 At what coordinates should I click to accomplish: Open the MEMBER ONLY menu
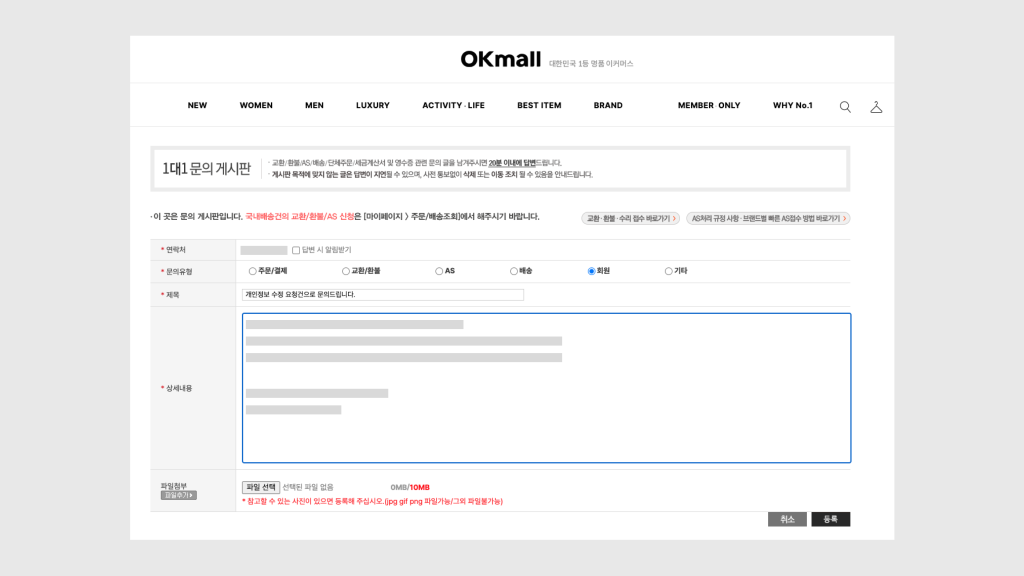coord(709,105)
